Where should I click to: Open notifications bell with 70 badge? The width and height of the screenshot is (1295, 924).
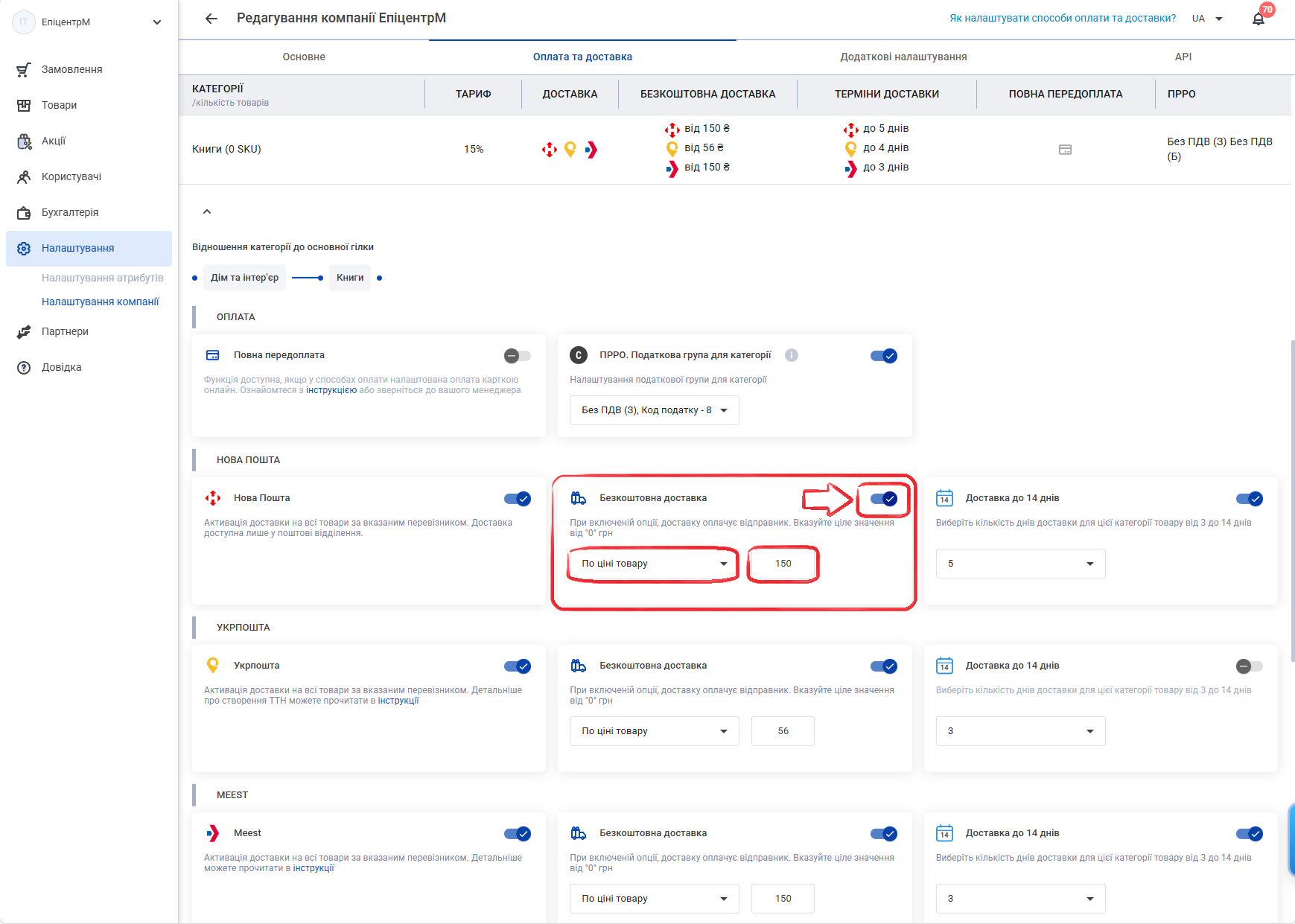[x=1259, y=19]
